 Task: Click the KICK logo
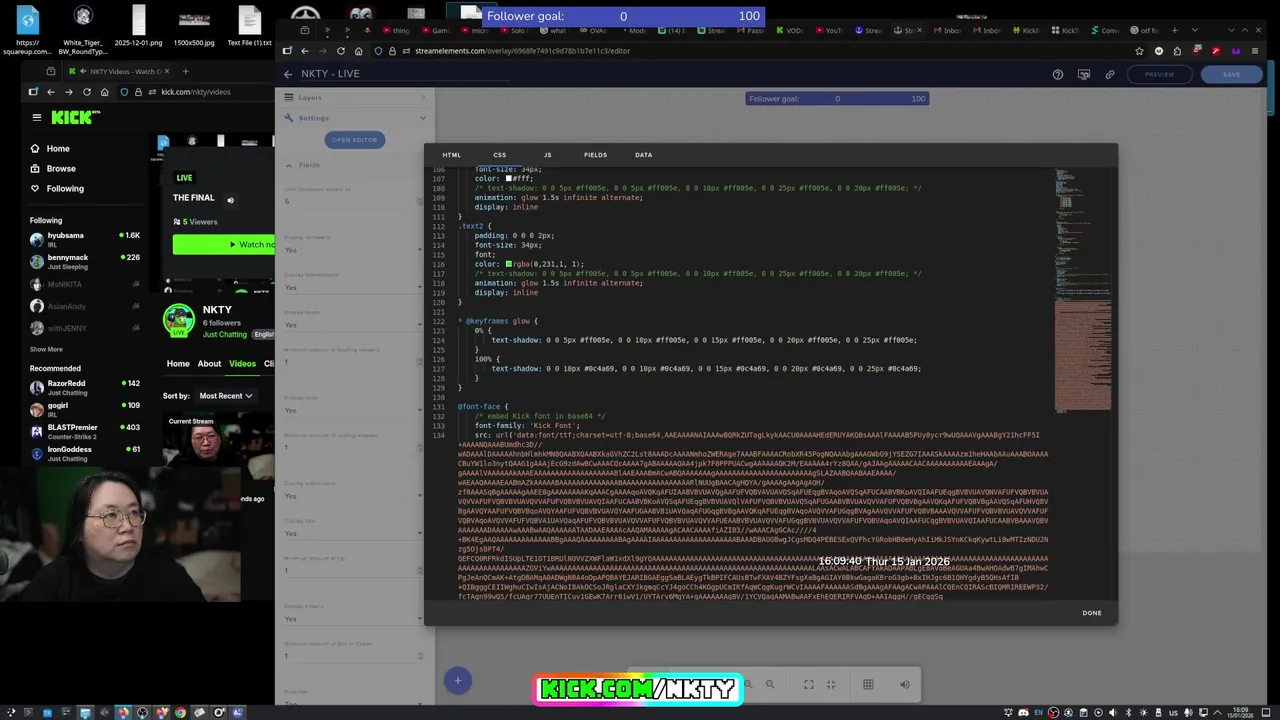click(x=76, y=117)
